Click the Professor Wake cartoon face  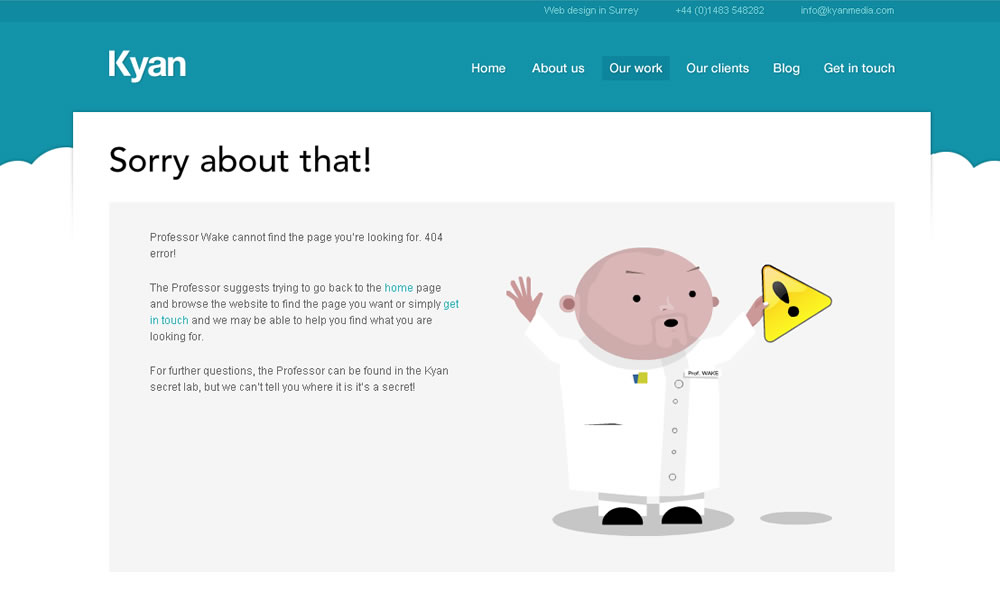pos(643,304)
